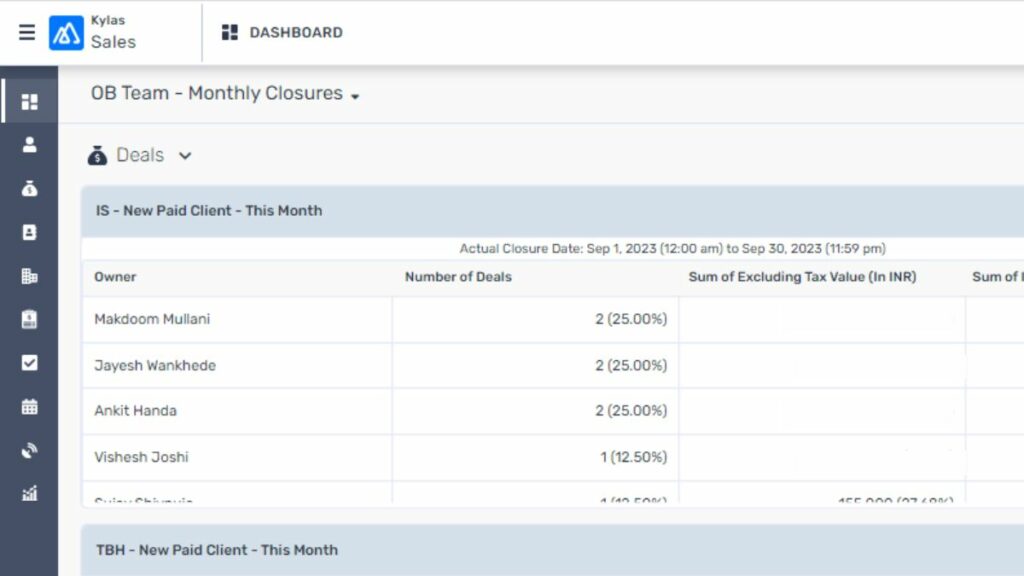Open the Leads contact-card icon in sidebar
The image size is (1024, 576).
(x=30, y=232)
